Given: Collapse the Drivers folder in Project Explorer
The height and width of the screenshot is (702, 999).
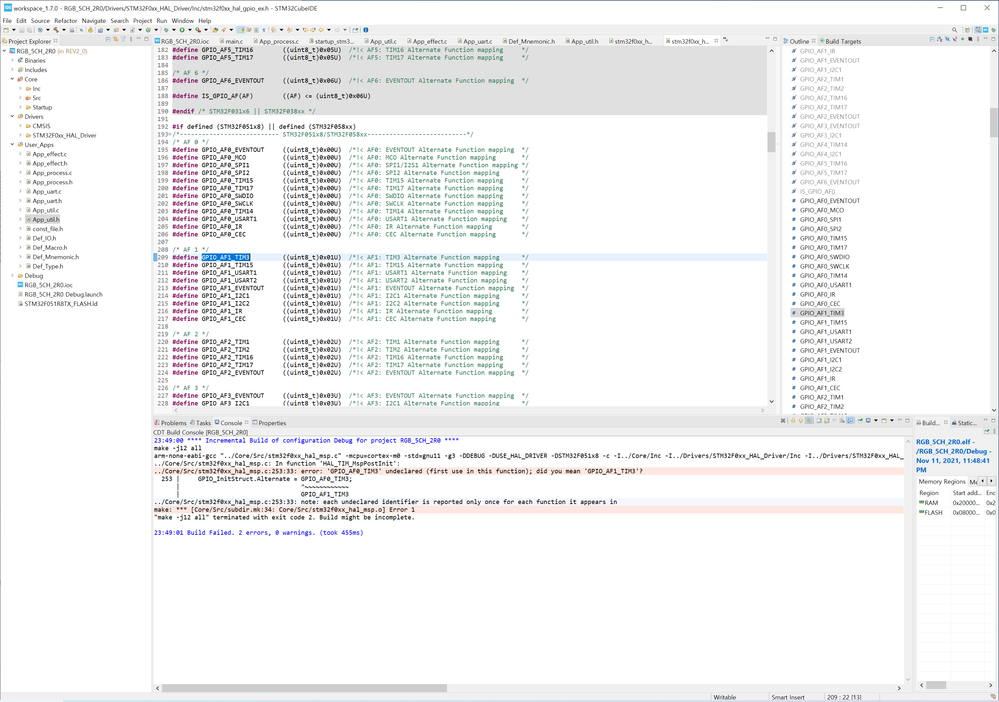Looking at the screenshot, I should (12, 117).
